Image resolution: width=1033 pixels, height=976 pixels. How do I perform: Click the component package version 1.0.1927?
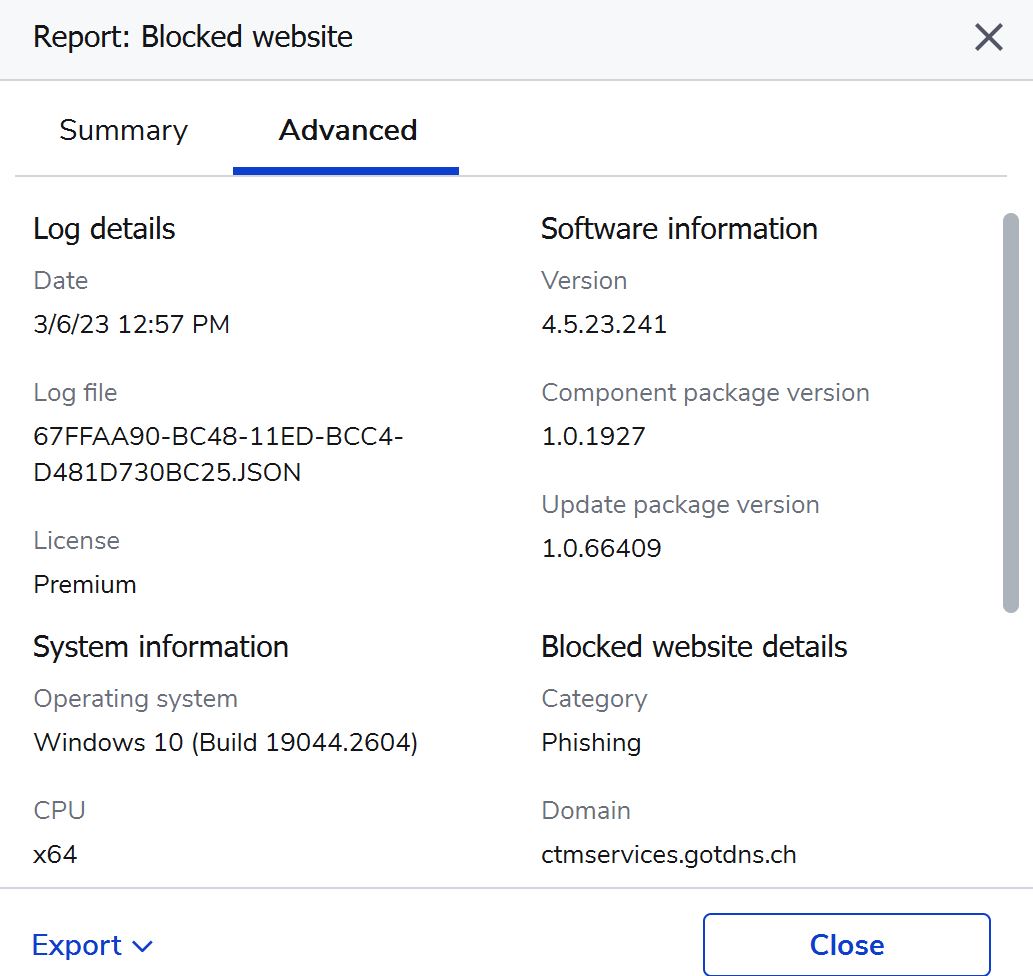593,437
